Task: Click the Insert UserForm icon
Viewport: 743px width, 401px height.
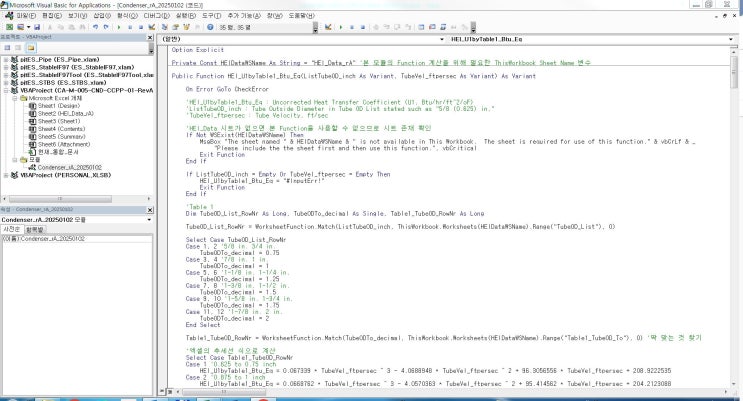Action: (x=20, y=27)
